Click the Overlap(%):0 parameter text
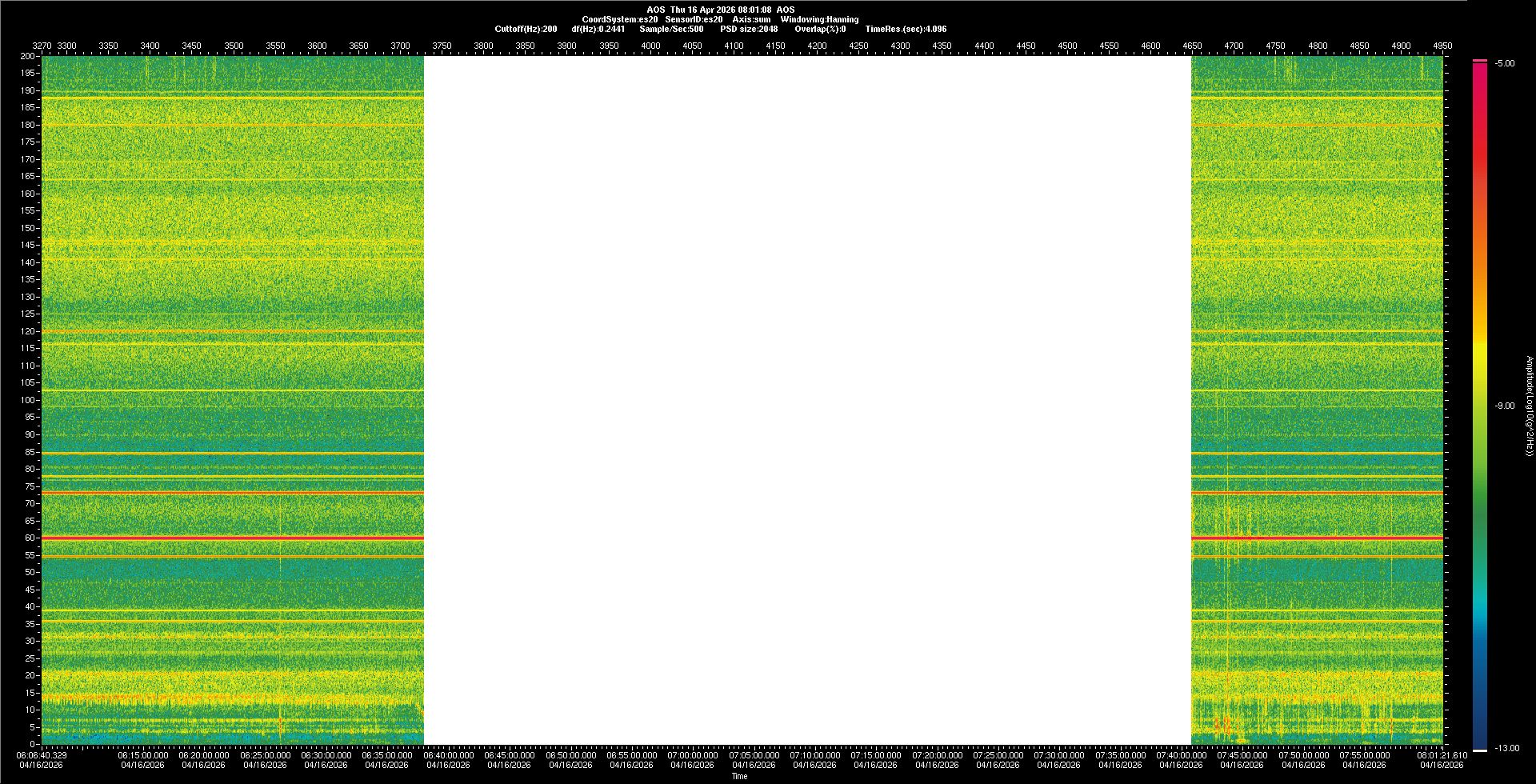 (820, 29)
